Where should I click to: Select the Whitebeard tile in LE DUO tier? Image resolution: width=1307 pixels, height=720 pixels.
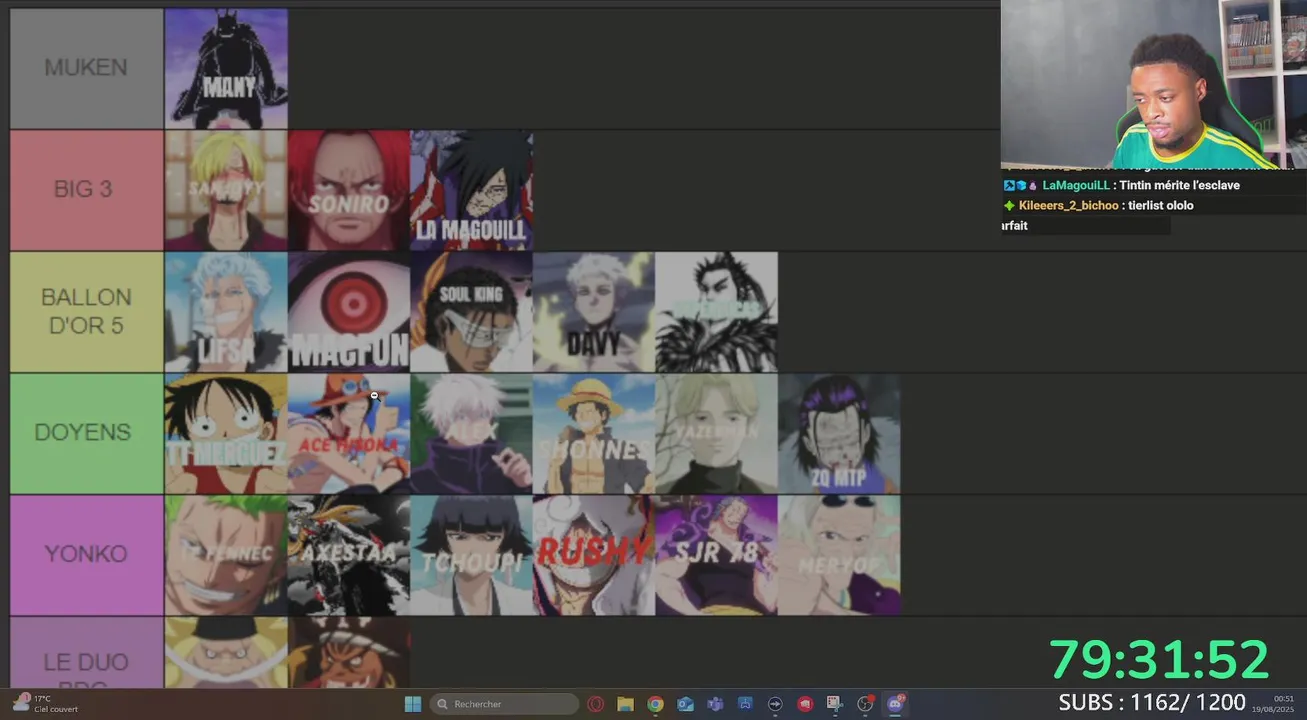(226, 652)
